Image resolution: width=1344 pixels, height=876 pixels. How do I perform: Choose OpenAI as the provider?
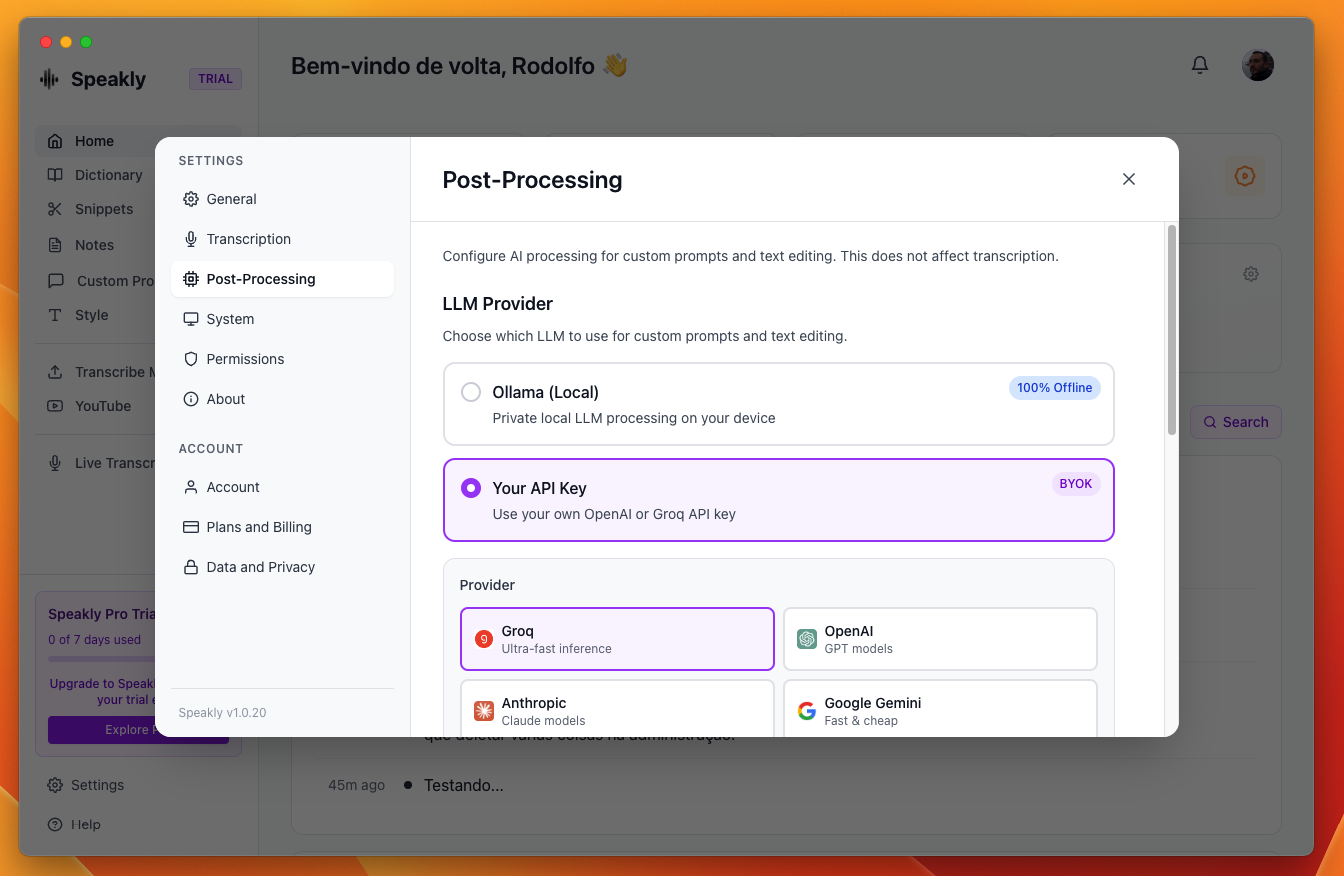click(939, 639)
